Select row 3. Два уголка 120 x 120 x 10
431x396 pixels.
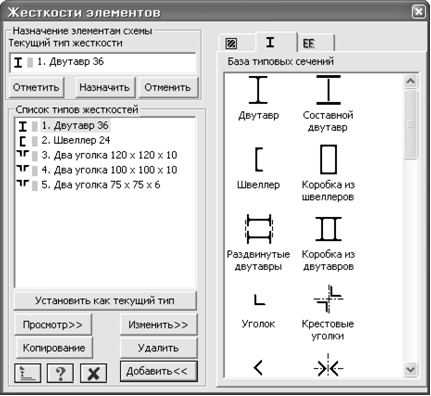coord(109,155)
